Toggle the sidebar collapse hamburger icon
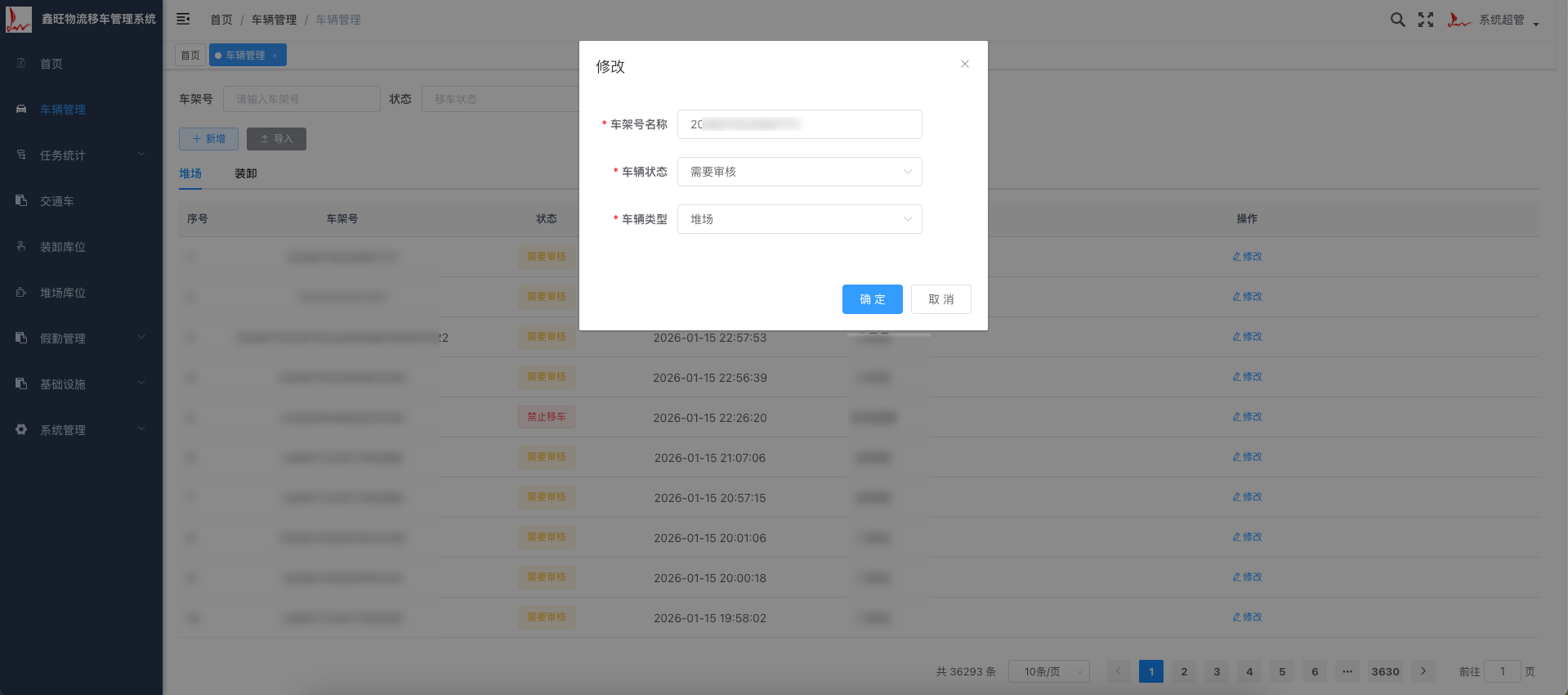This screenshot has height=695, width=1568. pos(183,19)
